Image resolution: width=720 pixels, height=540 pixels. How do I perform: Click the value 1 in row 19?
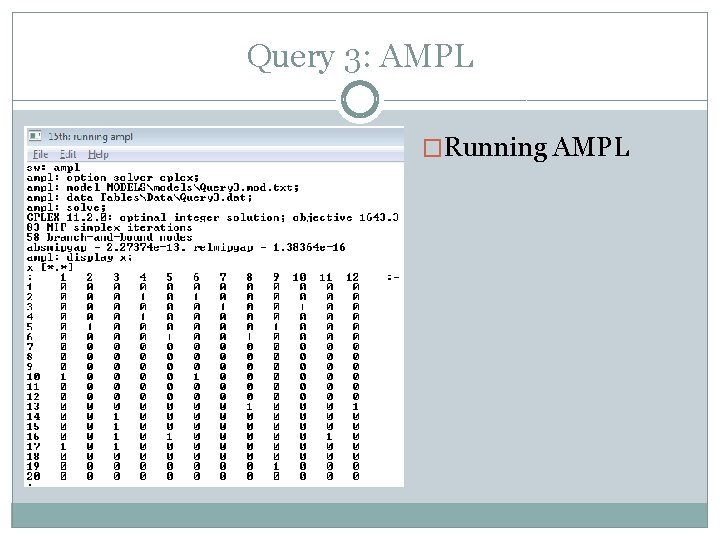tap(276, 467)
